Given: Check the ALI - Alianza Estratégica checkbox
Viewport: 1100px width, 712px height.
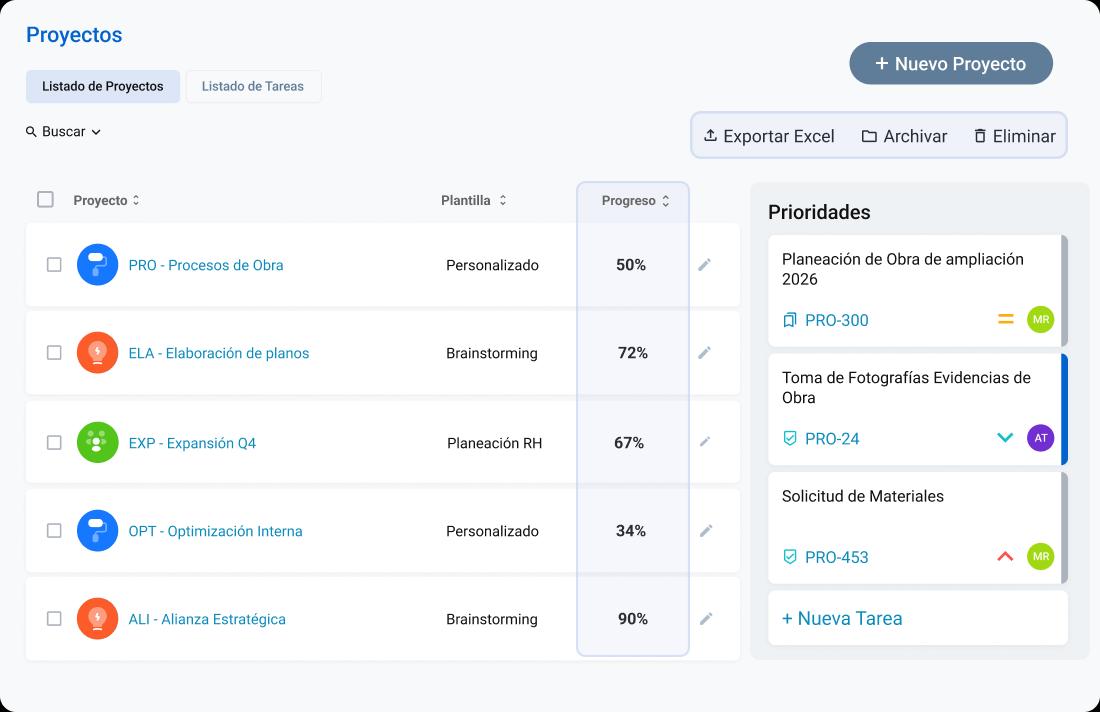Looking at the screenshot, I should (x=54, y=618).
